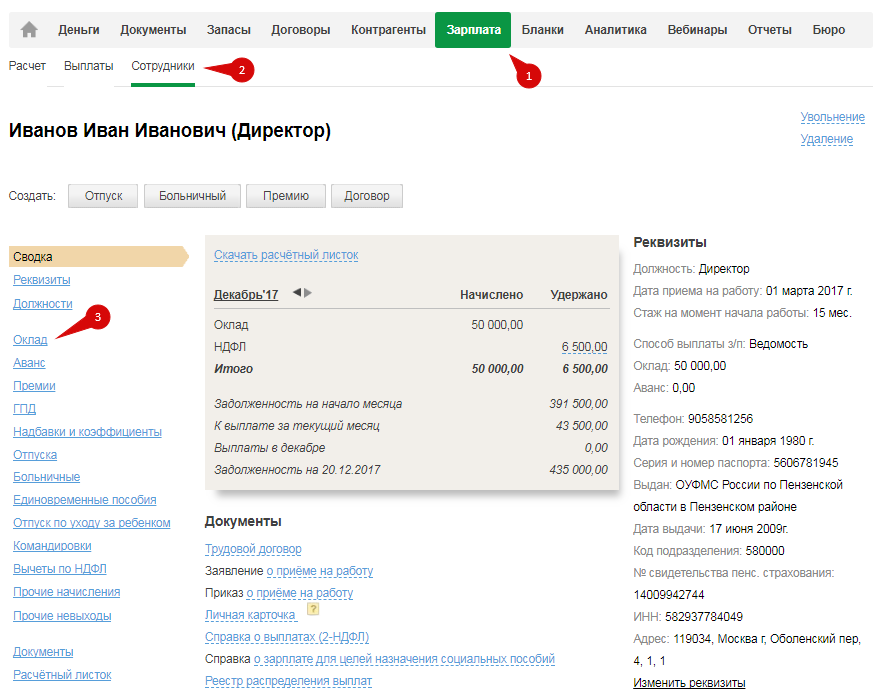Open Прочие невыходы link
This screenshot has height=698, width=878.
[x=62, y=616]
